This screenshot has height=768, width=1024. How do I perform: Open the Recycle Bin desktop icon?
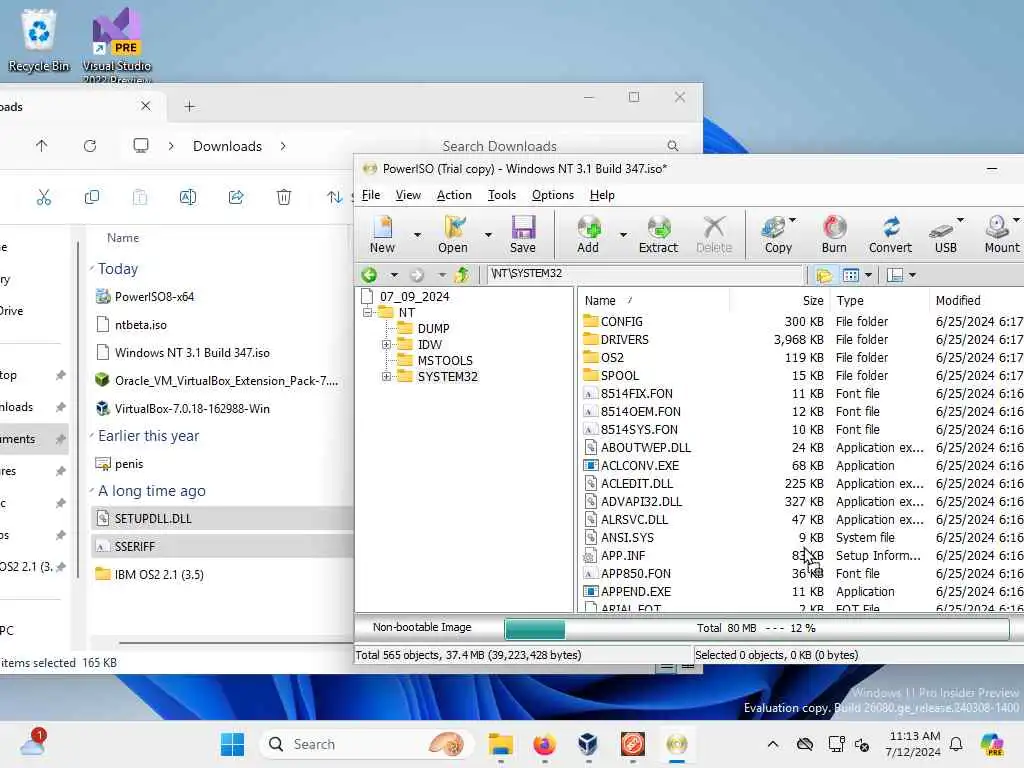coord(39,39)
